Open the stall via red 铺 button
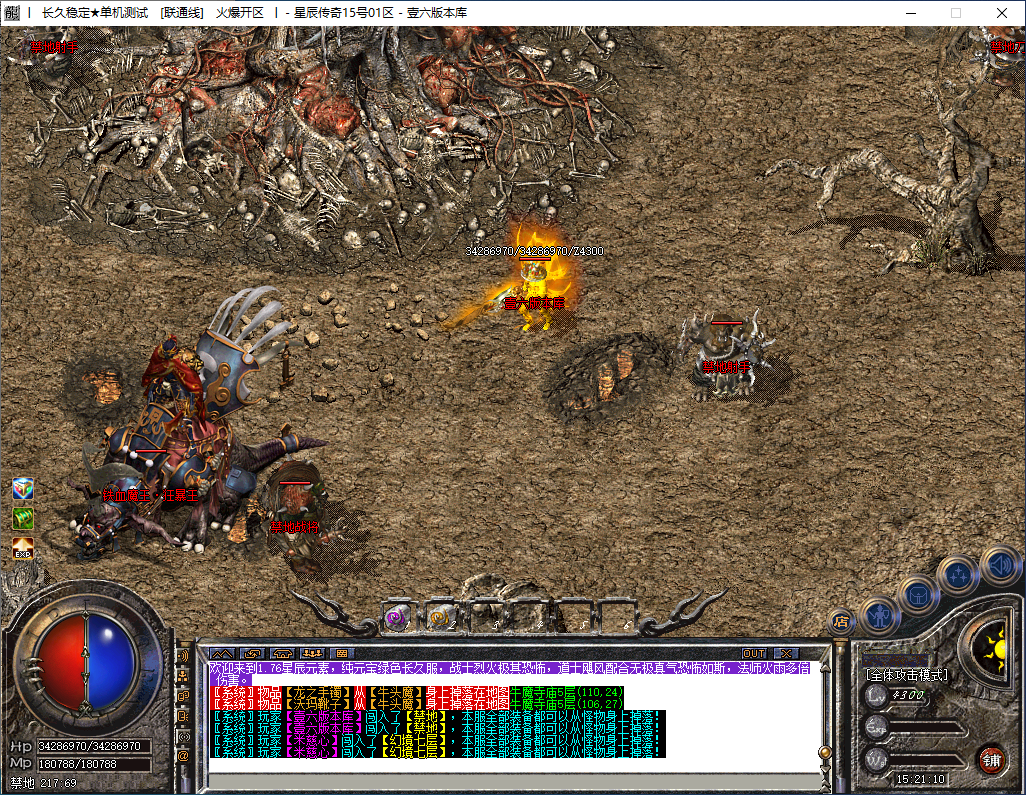Image resolution: width=1026 pixels, height=795 pixels. (991, 760)
